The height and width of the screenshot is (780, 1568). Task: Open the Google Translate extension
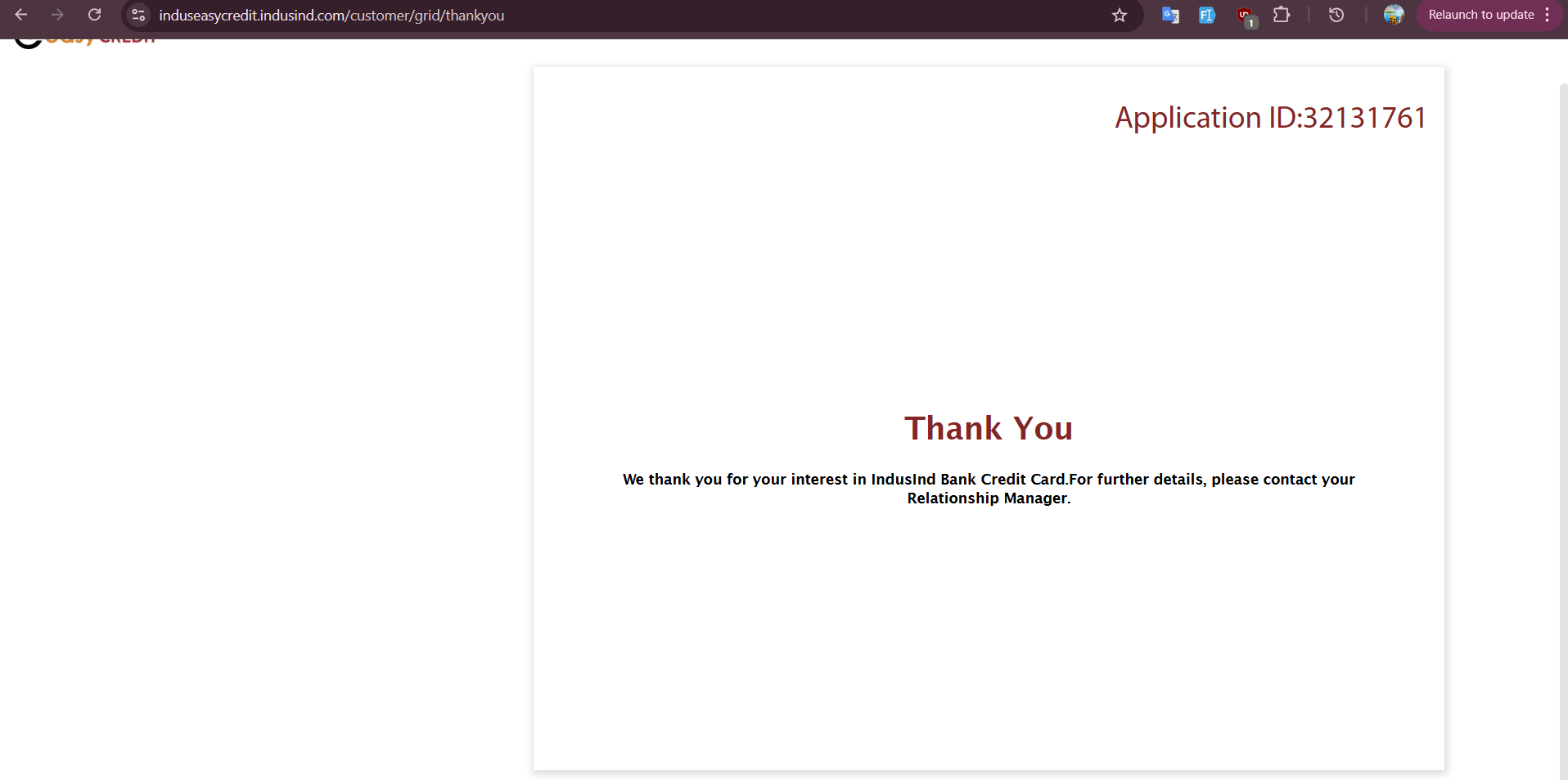[1170, 15]
